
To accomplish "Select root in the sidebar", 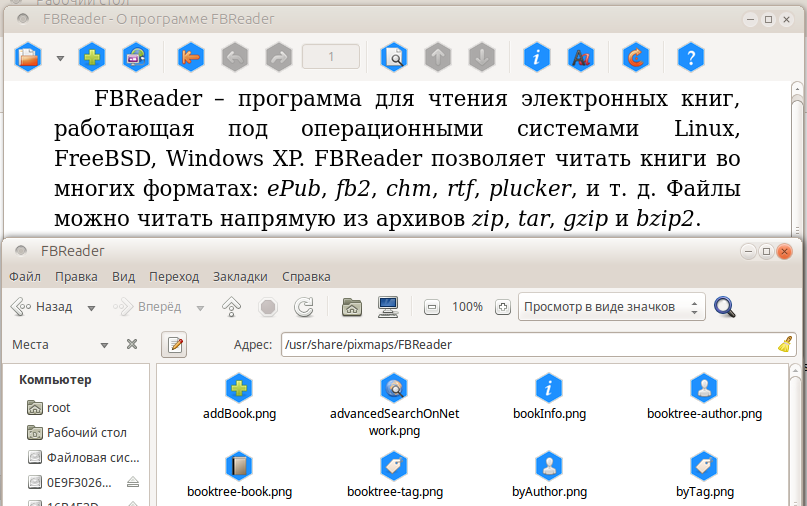I will (x=48, y=408).
